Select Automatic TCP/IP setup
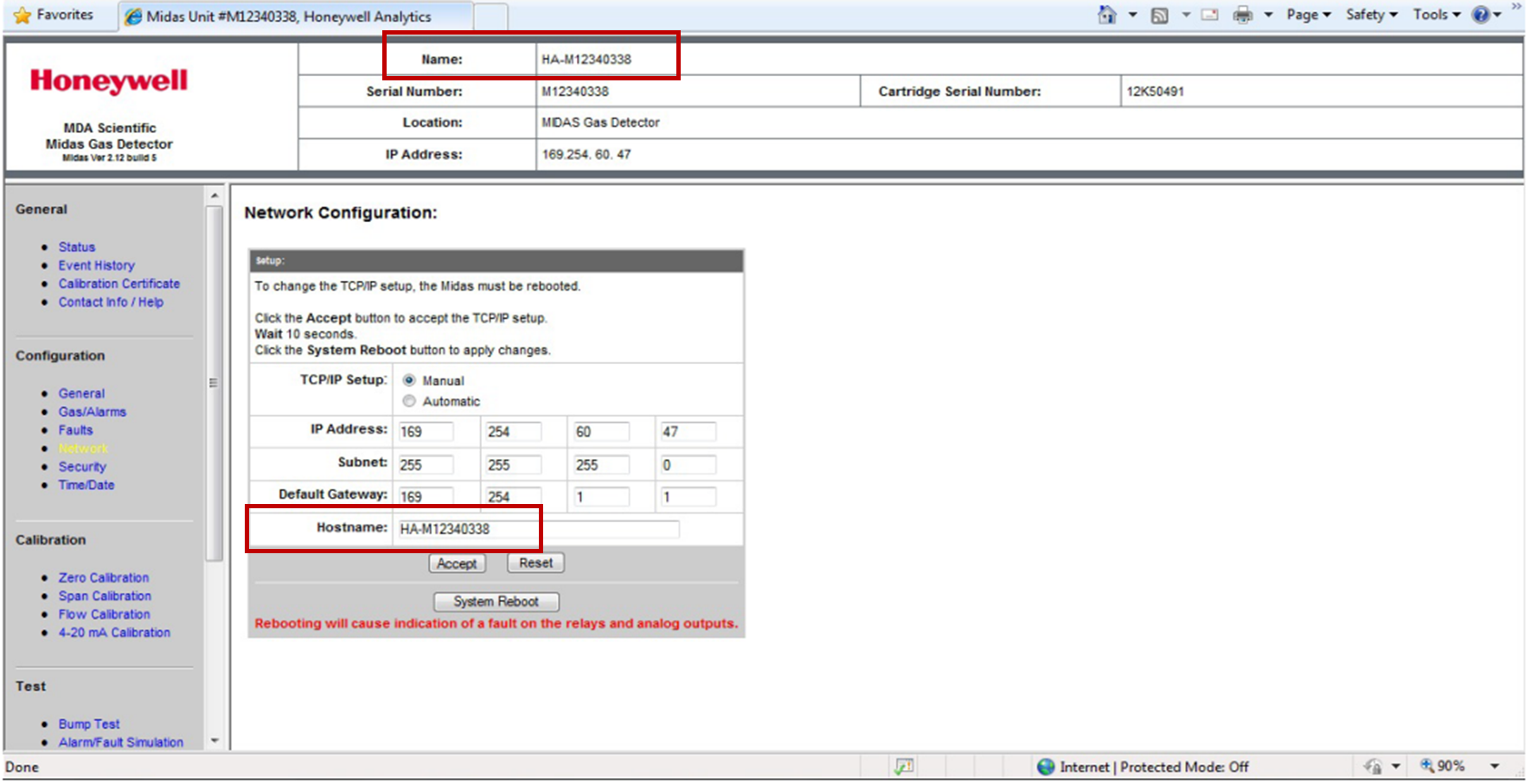Screen dimensions: 1530x784 [x=409, y=401]
